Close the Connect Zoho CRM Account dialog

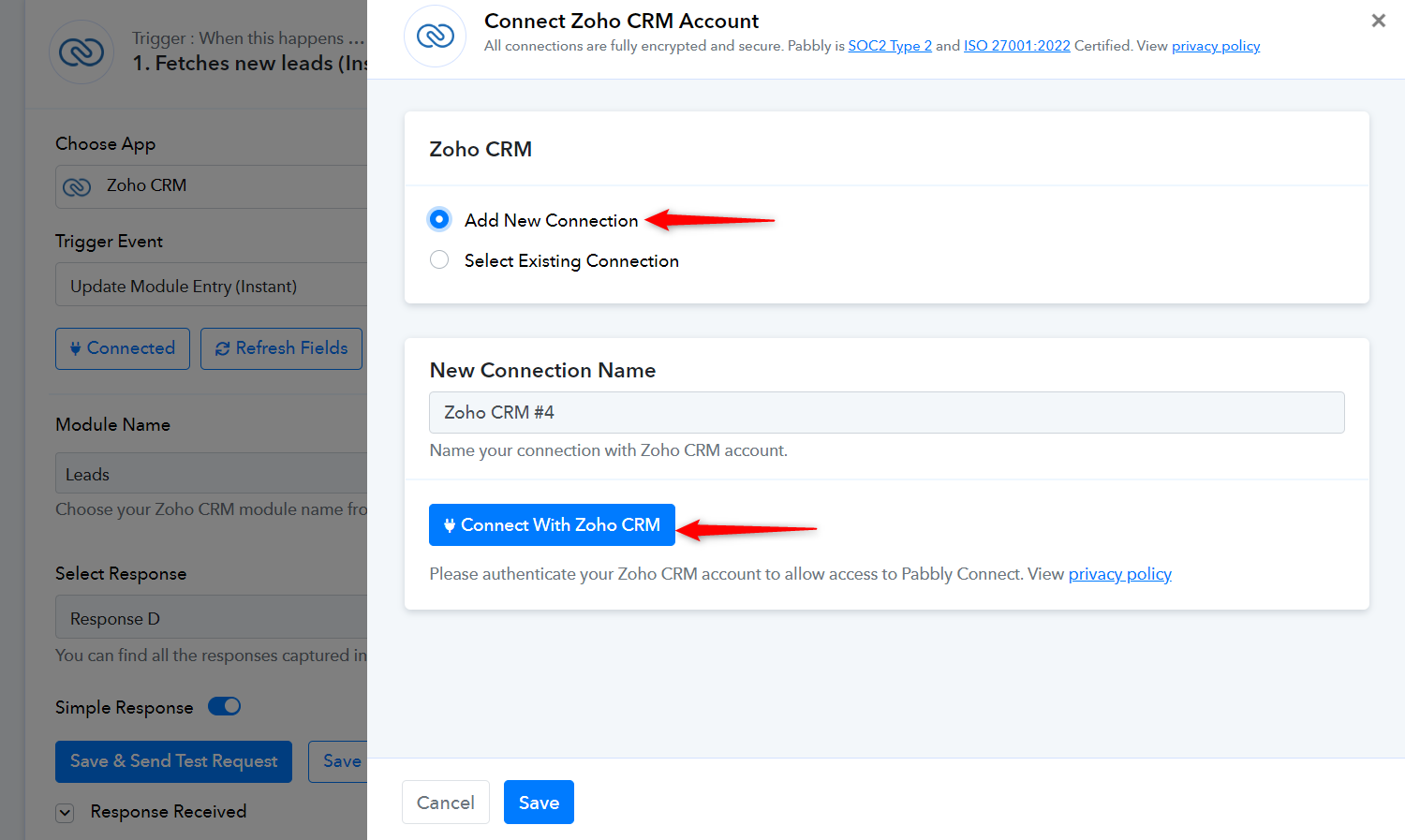(1378, 21)
